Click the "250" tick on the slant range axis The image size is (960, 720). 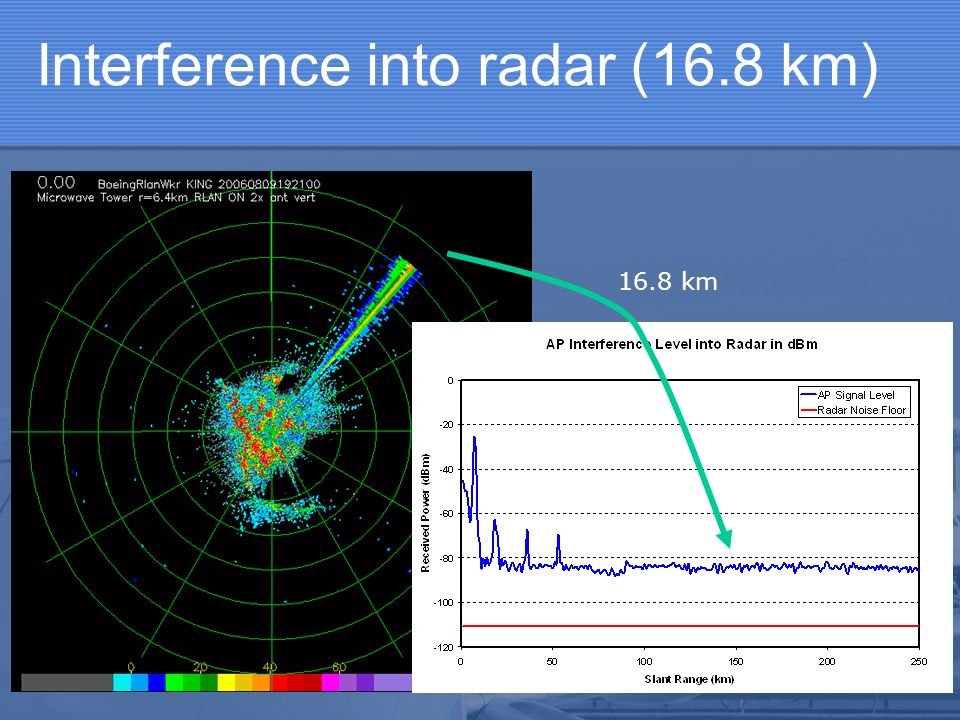tap(918, 661)
